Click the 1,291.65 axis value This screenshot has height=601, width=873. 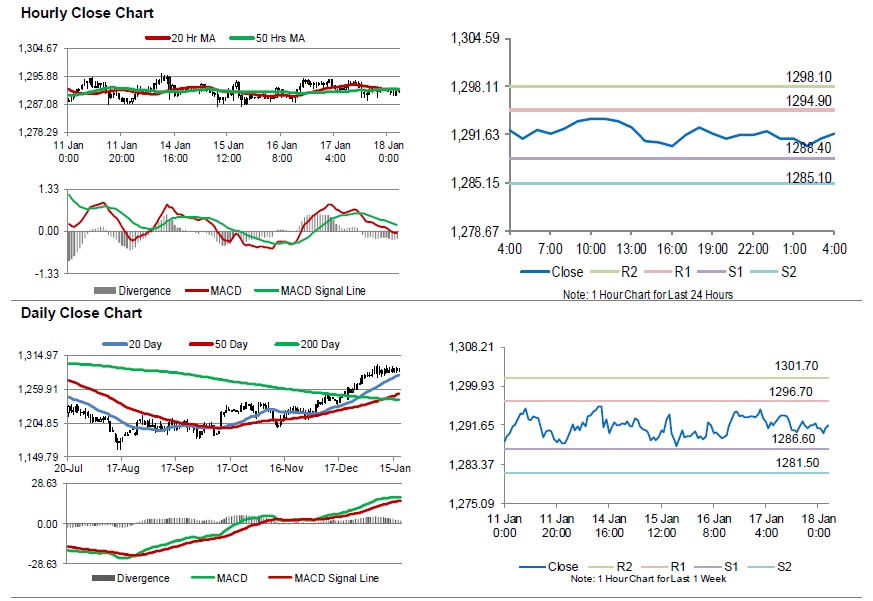pyautogui.click(x=471, y=426)
